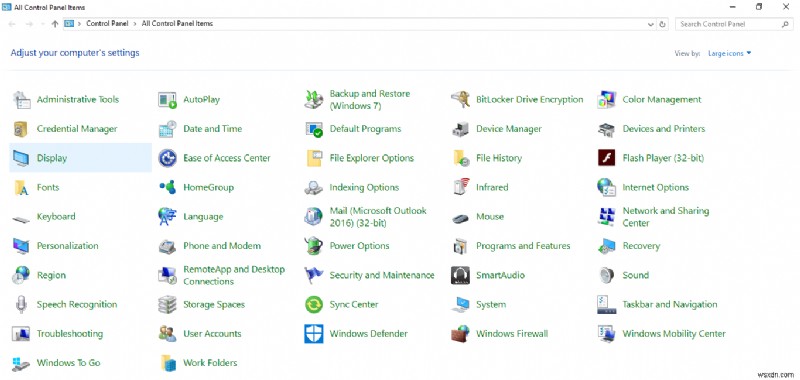Open the Personalization icon

(x=21, y=246)
